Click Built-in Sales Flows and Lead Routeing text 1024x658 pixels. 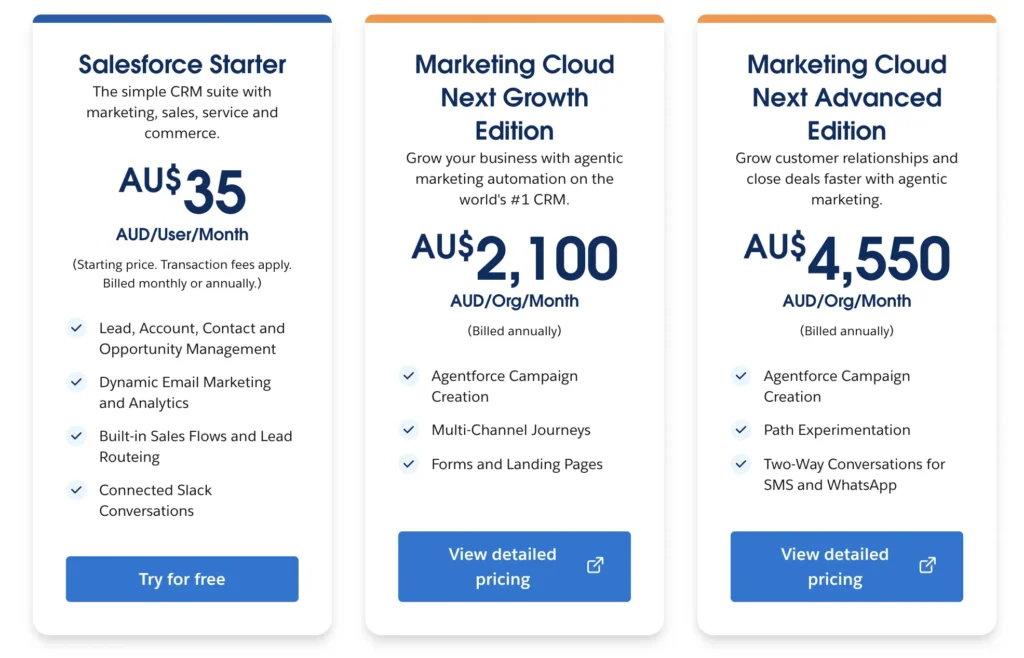195,446
